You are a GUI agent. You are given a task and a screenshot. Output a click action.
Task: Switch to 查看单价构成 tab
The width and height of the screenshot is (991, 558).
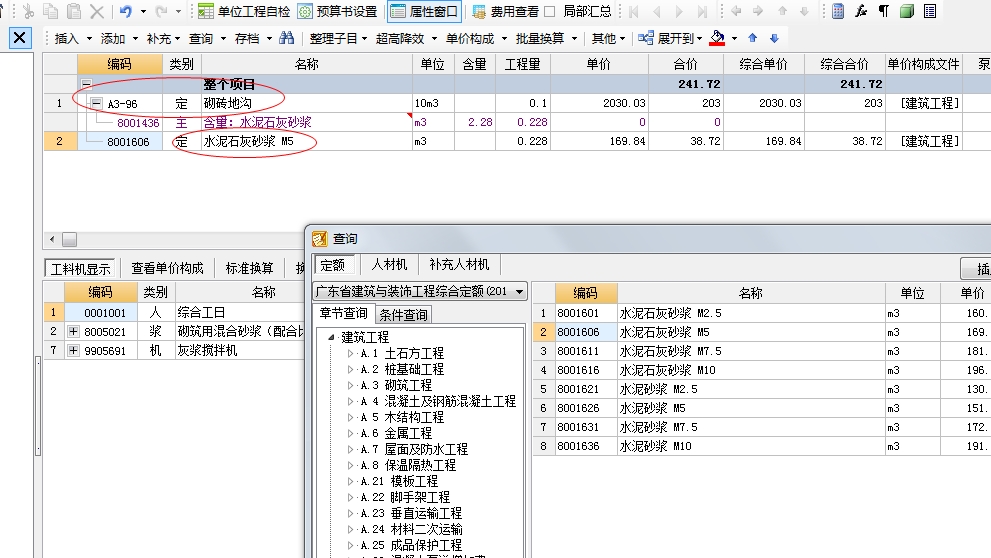167,269
